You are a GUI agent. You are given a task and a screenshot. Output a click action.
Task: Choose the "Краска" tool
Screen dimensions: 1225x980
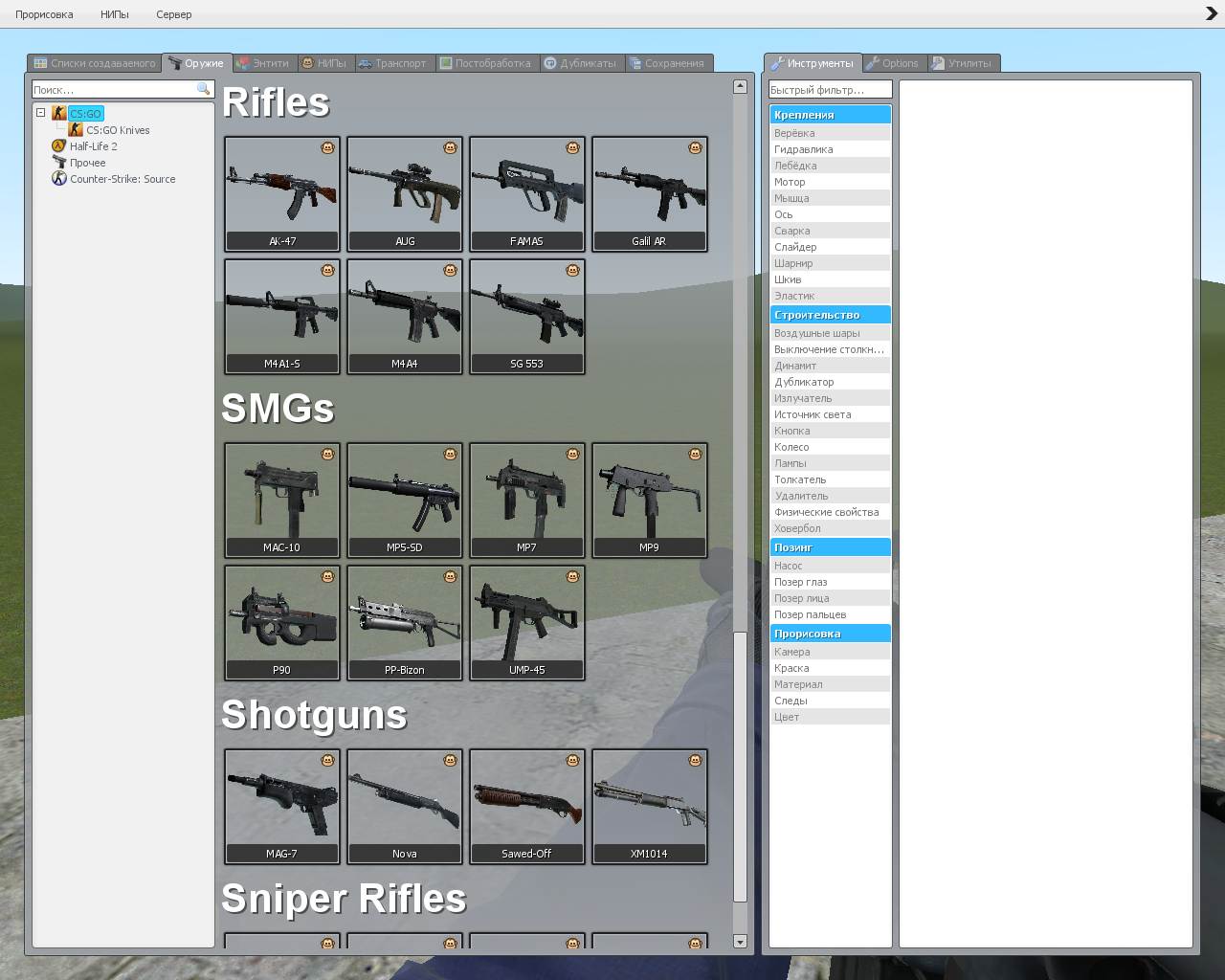coord(831,668)
